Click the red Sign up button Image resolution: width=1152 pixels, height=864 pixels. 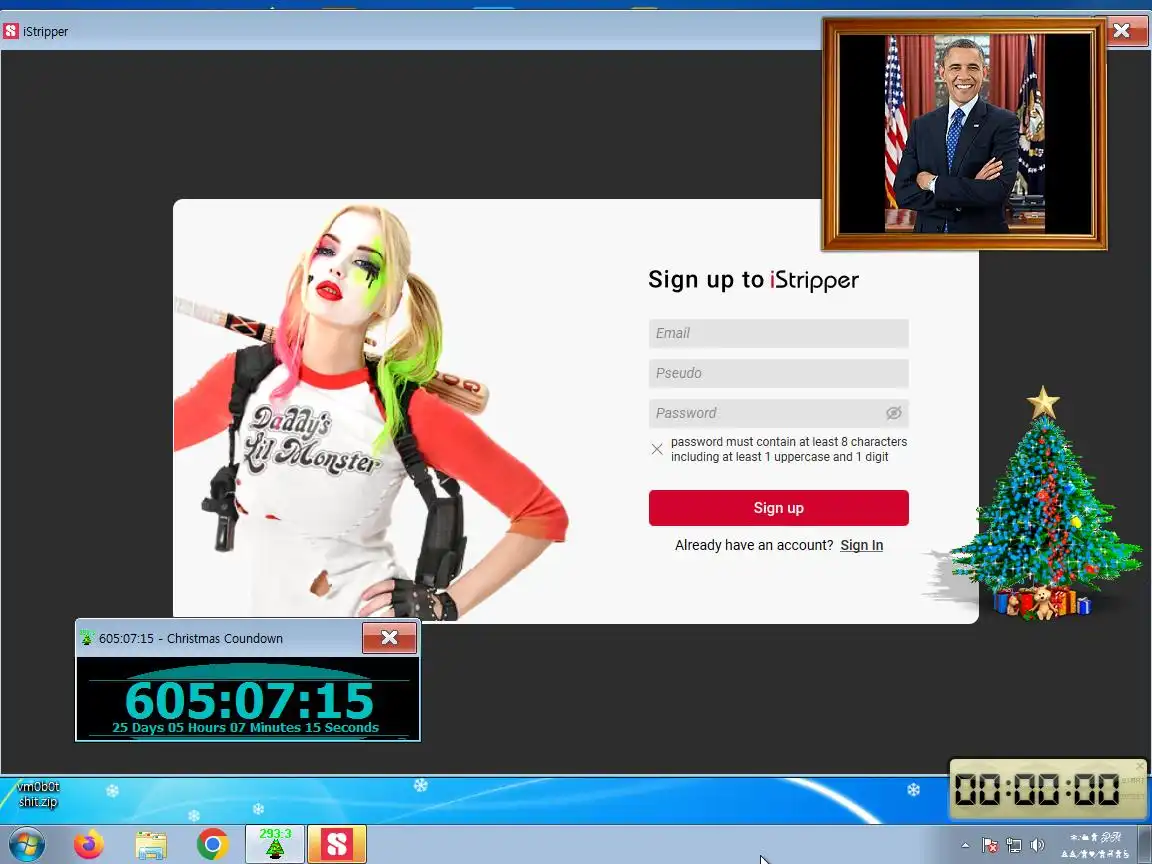778,508
